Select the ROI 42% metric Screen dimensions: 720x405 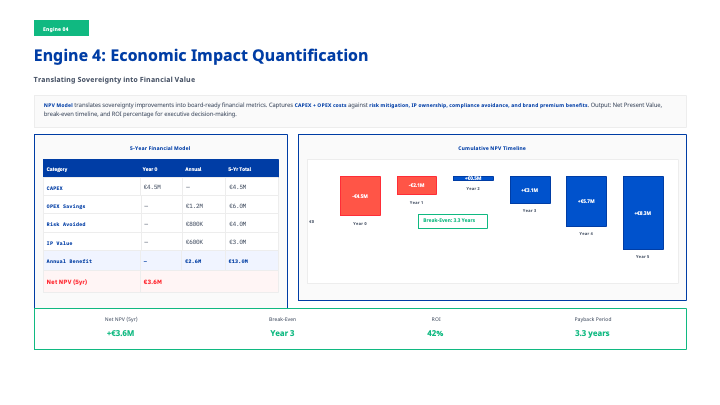(435, 328)
